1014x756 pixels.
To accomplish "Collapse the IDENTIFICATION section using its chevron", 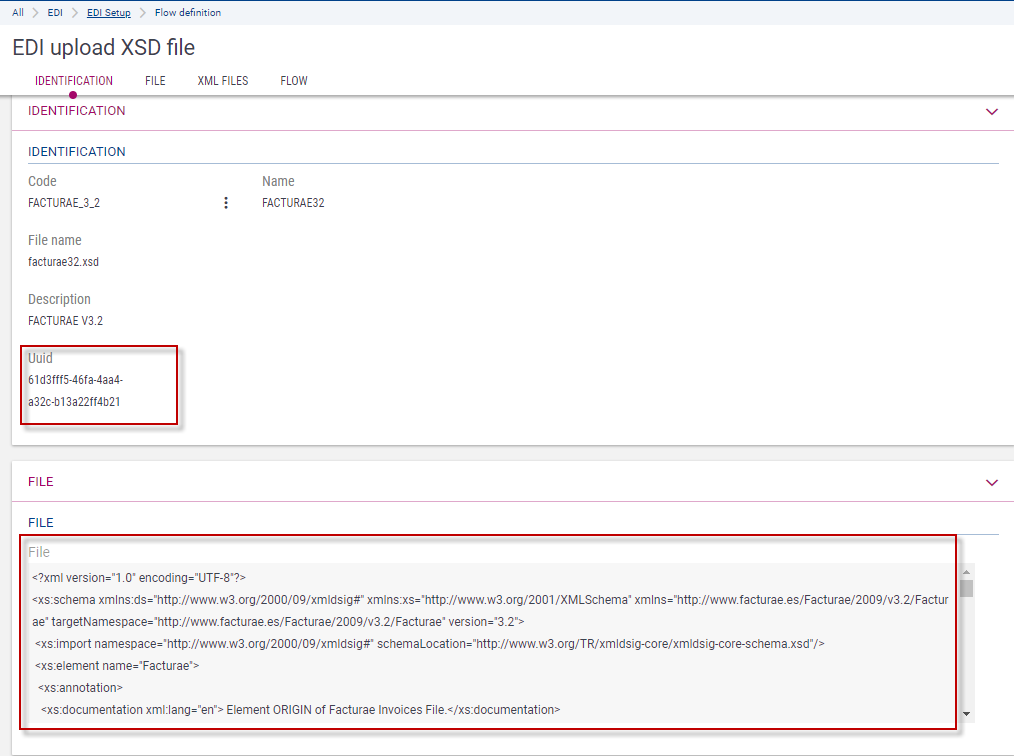I will coord(991,112).
